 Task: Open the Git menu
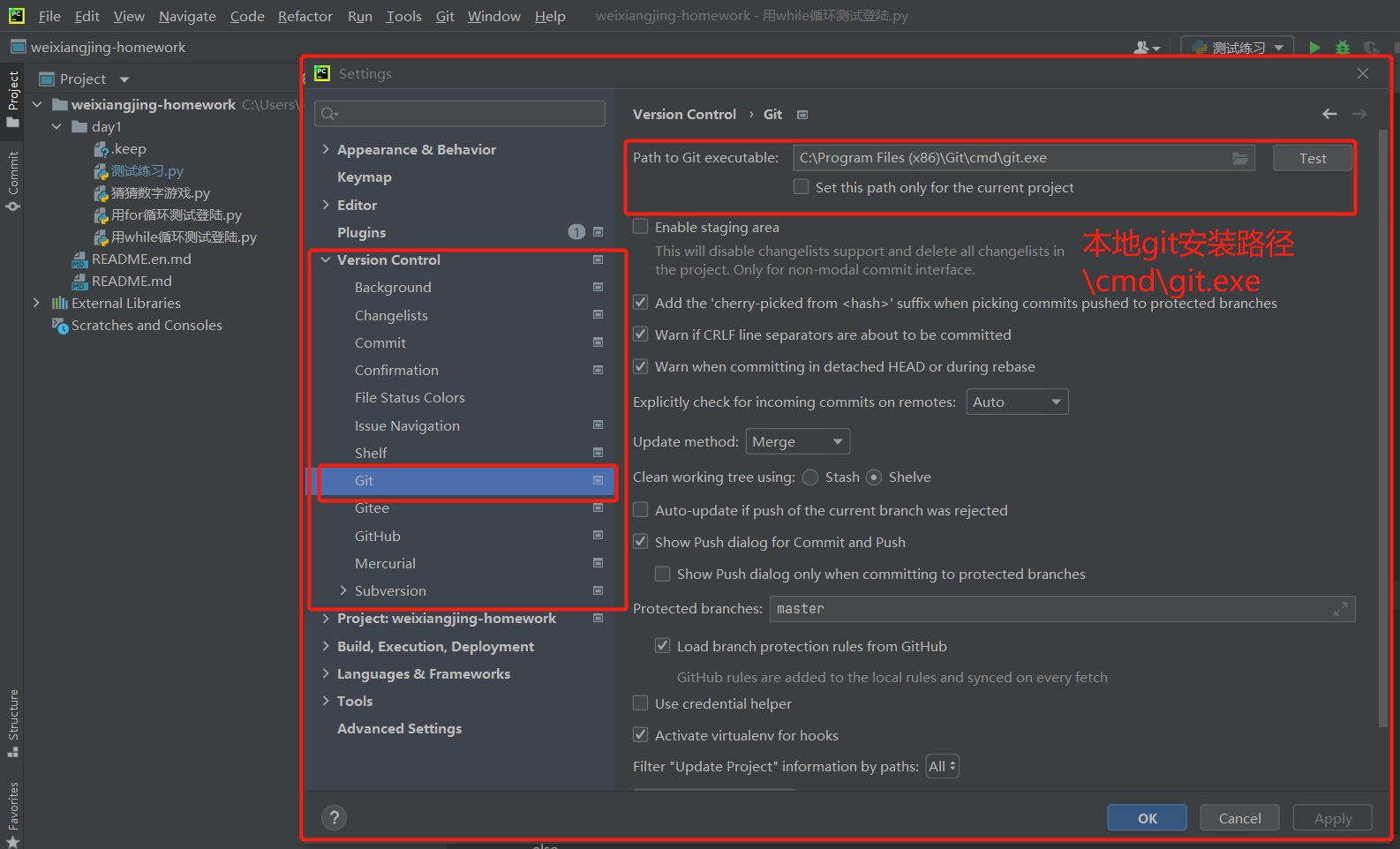[x=445, y=16]
